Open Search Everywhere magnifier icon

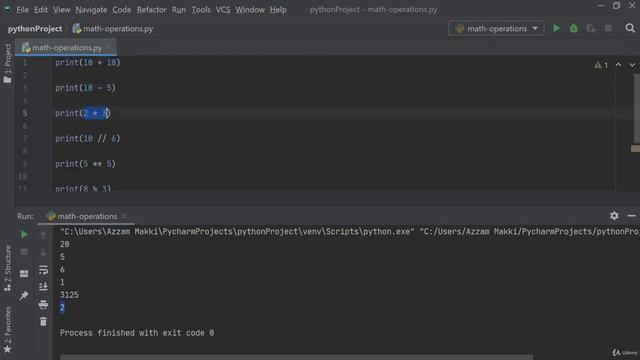point(630,28)
